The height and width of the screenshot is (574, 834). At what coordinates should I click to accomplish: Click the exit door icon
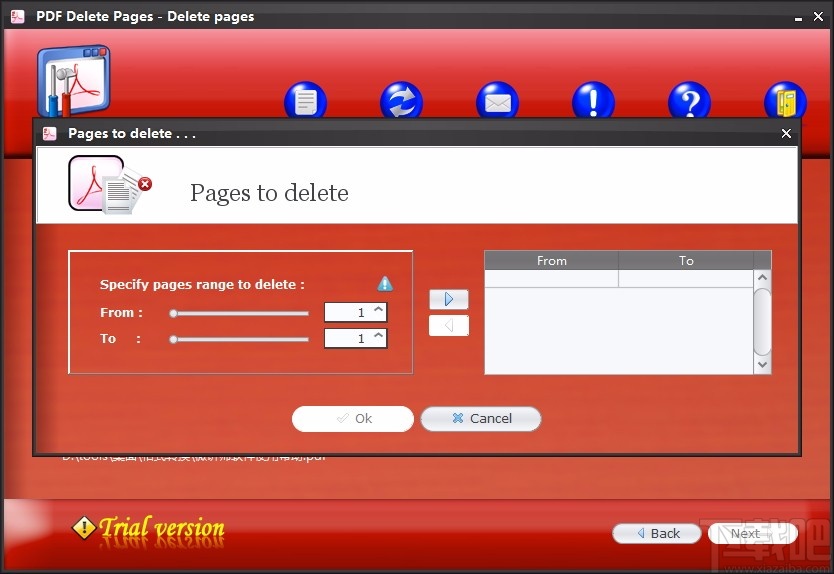[x=786, y=100]
